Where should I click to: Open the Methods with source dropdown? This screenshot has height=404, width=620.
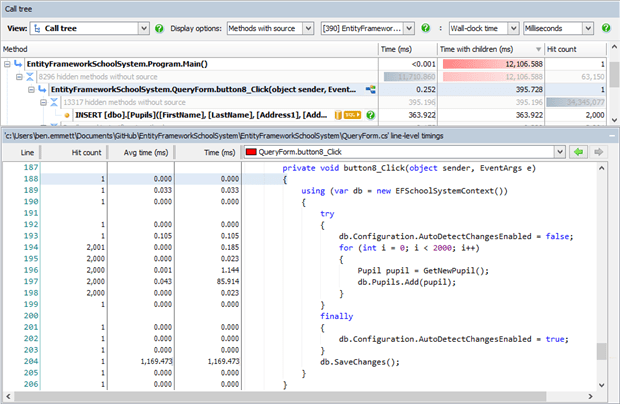click(308, 28)
